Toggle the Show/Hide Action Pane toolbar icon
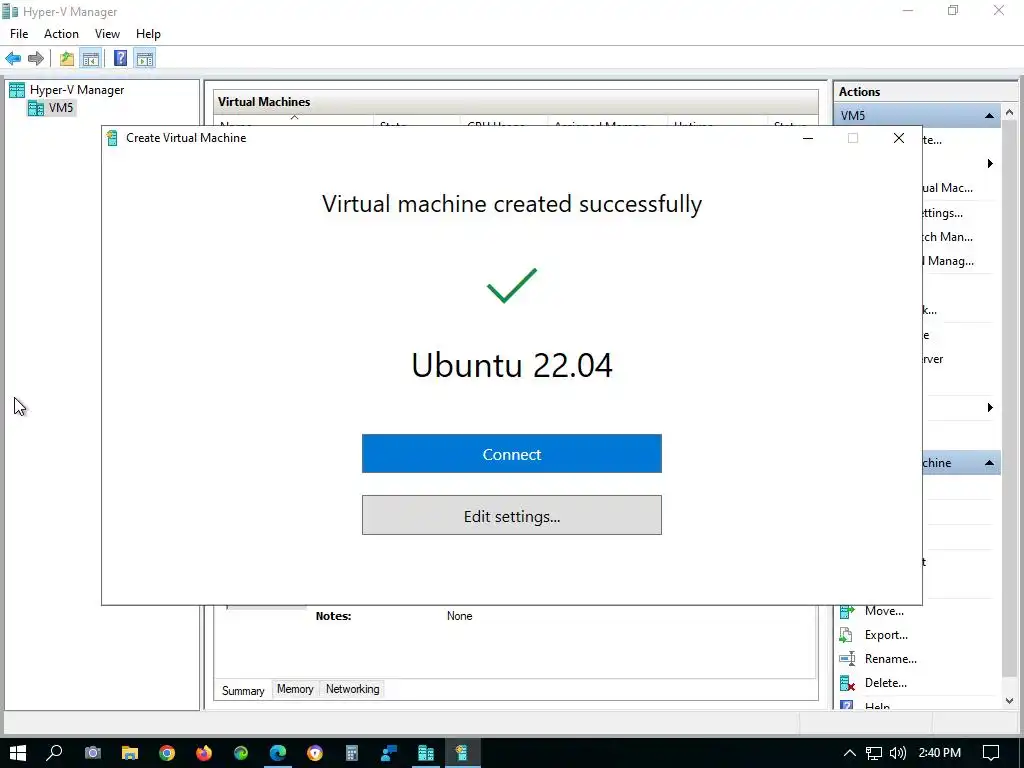The width and height of the screenshot is (1024, 768). click(145, 59)
